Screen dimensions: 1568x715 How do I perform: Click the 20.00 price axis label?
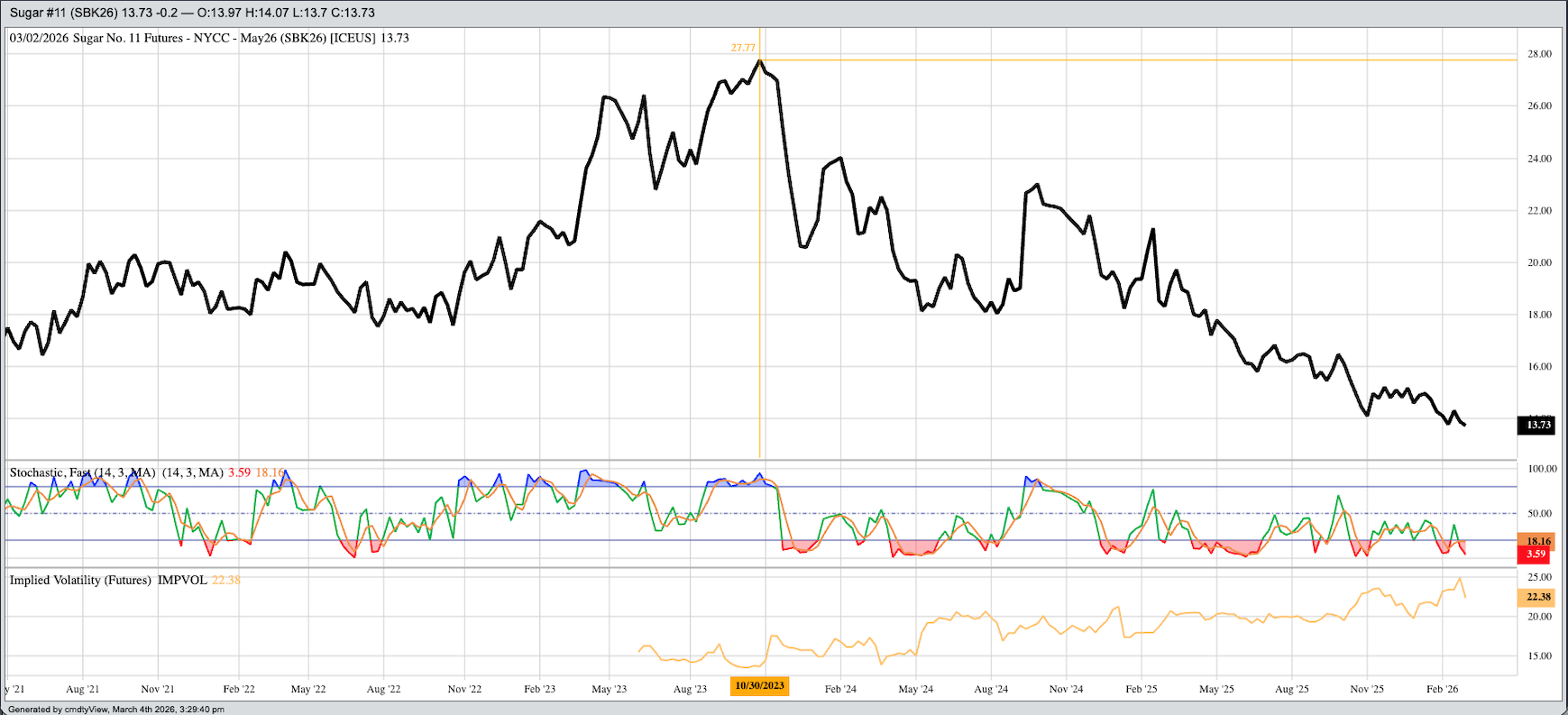click(1539, 263)
